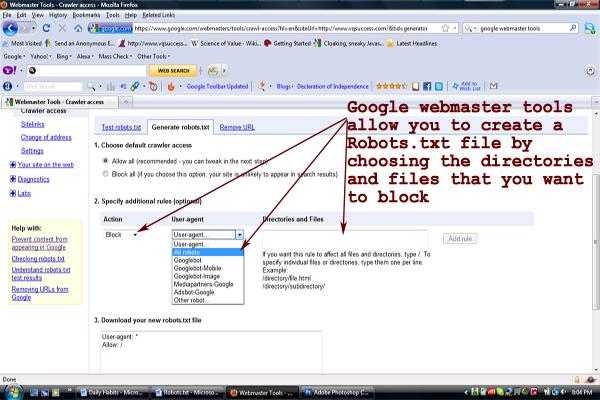The height and width of the screenshot is (400, 600).
Task: Expand the Labs section
Action: point(13,193)
